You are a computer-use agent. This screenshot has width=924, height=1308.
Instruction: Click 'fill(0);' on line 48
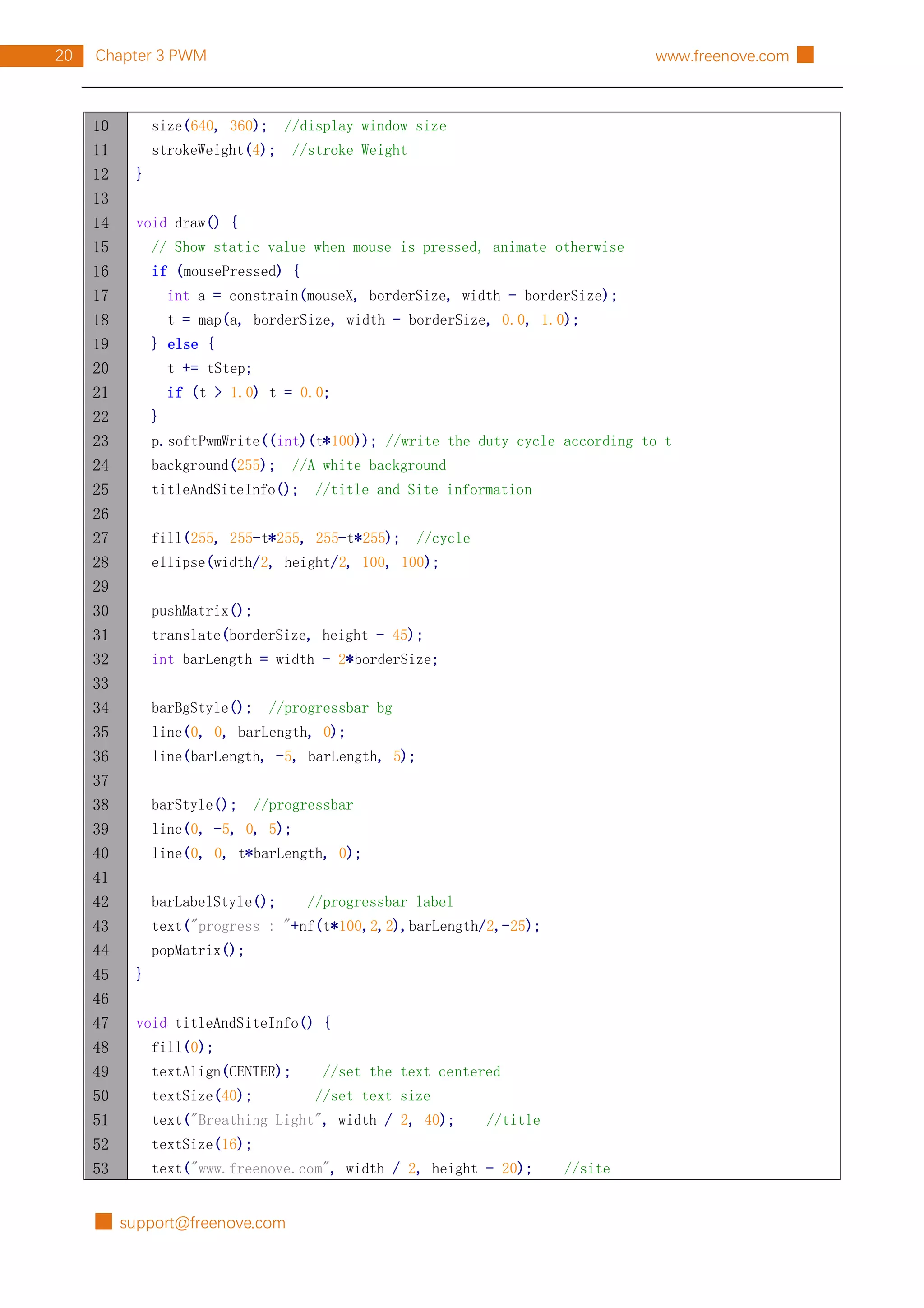click(x=182, y=1048)
